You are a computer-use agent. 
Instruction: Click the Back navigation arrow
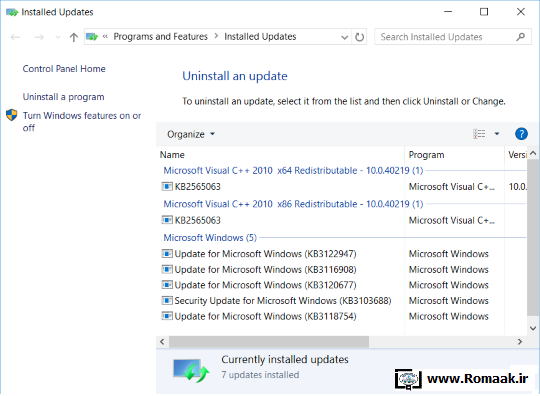pyautogui.click(x=15, y=37)
